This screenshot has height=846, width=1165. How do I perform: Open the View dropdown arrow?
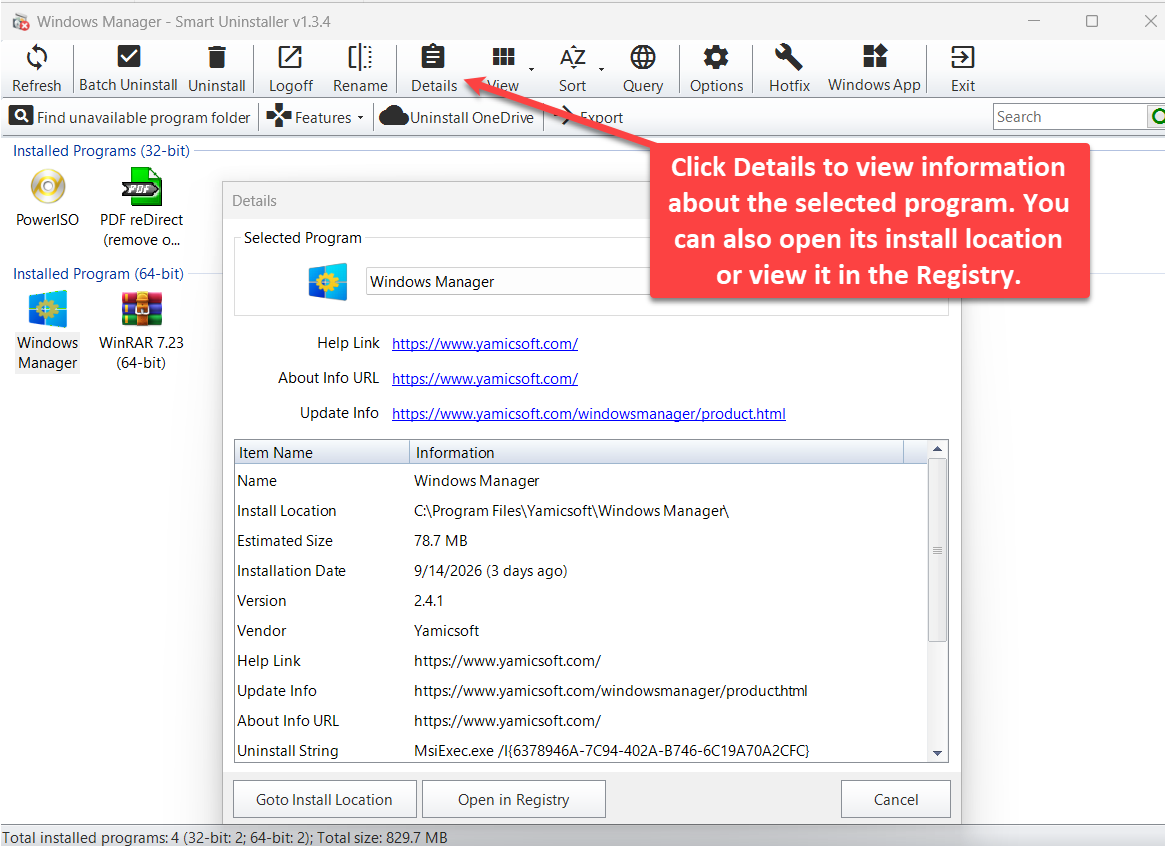coord(531,69)
